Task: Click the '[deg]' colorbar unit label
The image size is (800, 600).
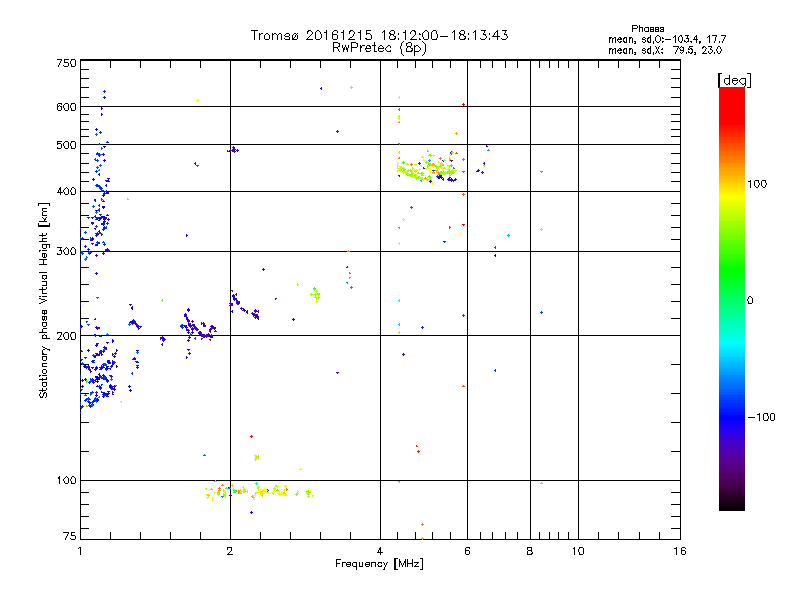Action: tap(734, 80)
